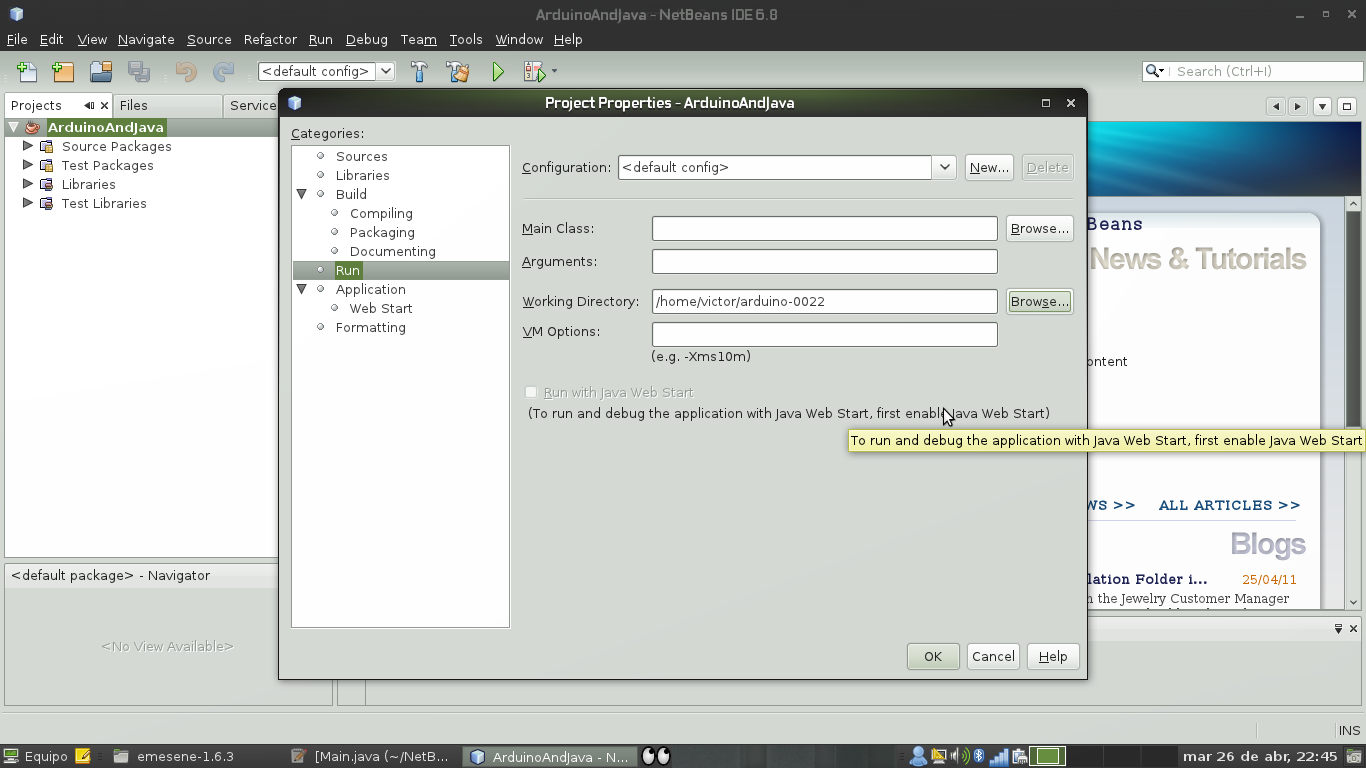Maximize the editor window with the square icon

pos(1347,106)
